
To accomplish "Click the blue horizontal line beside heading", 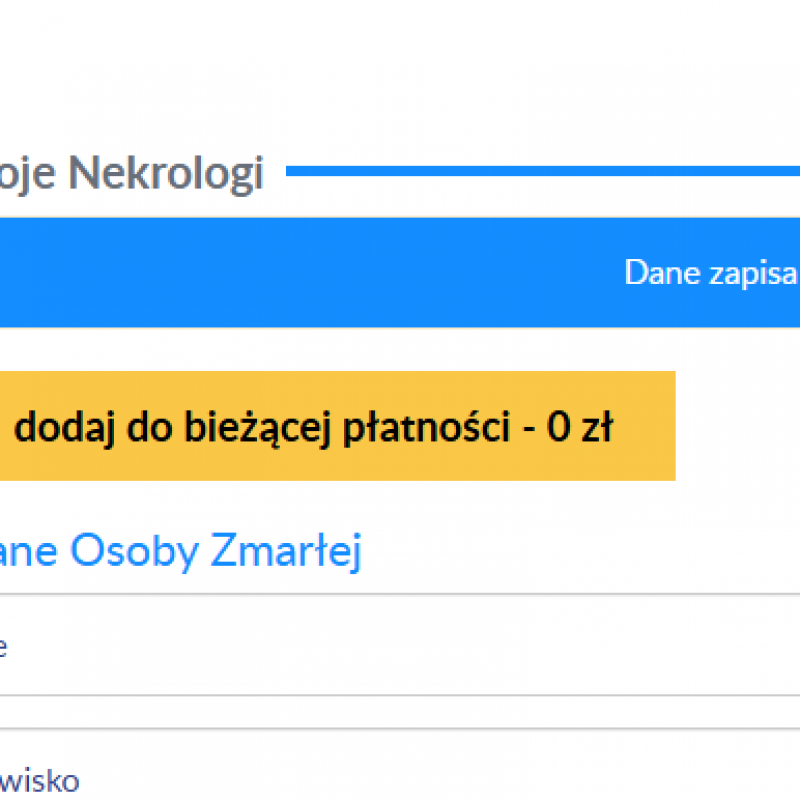I will point(540,171).
